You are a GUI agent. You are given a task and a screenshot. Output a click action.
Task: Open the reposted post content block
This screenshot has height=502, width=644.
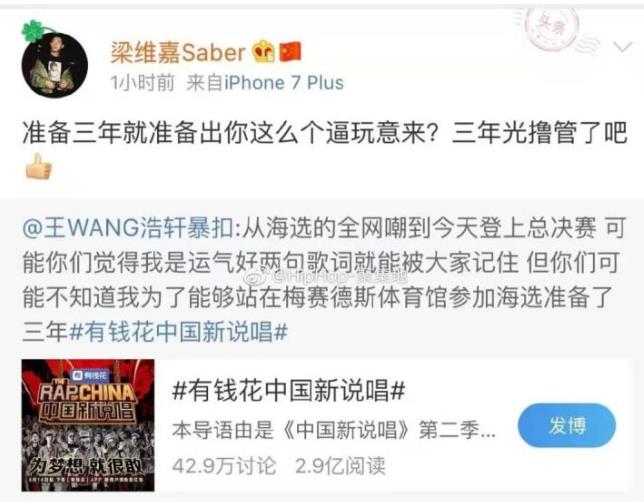pyautogui.click(x=323, y=280)
